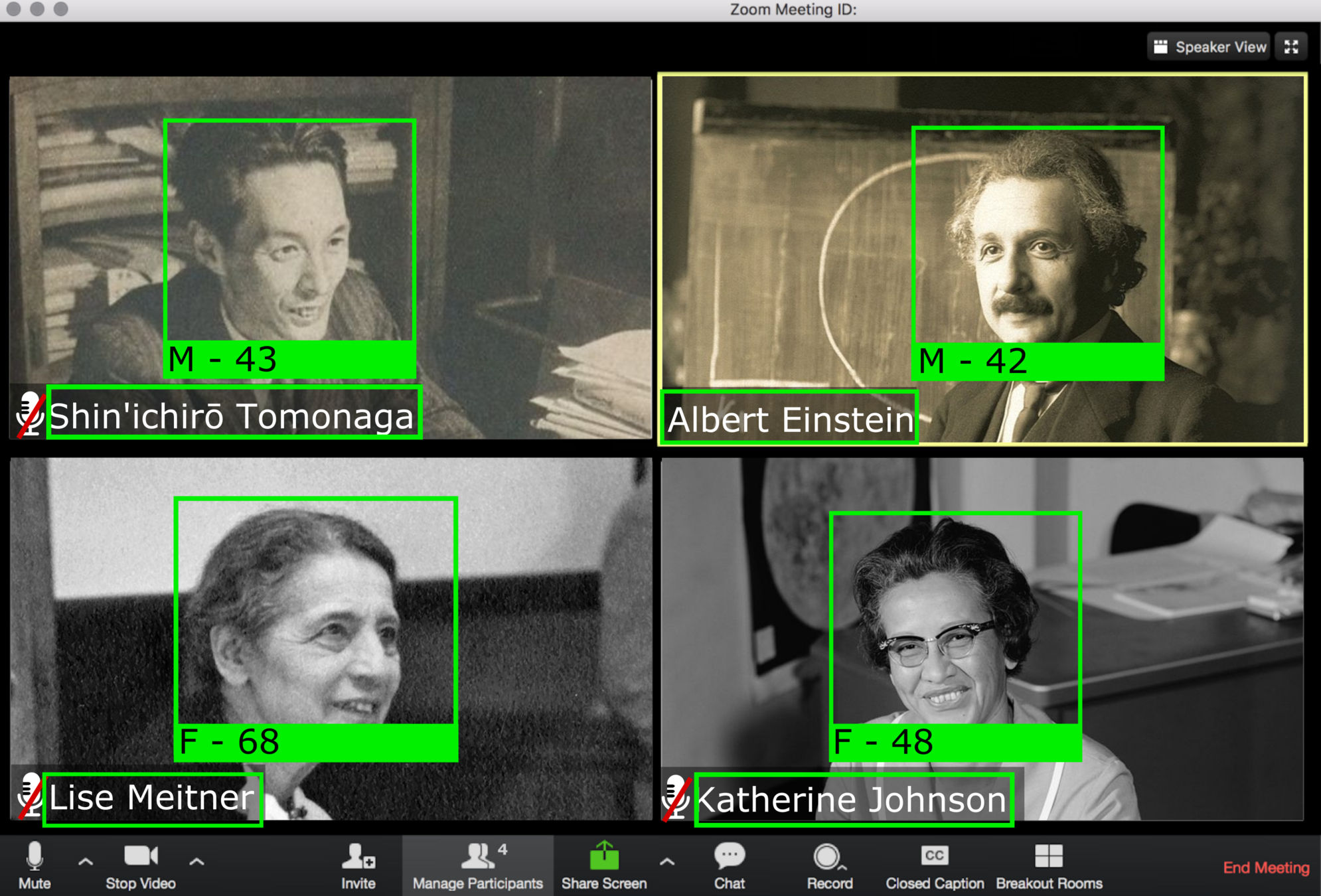
Task: Click the End Meeting button
Action: point(1265,867)
